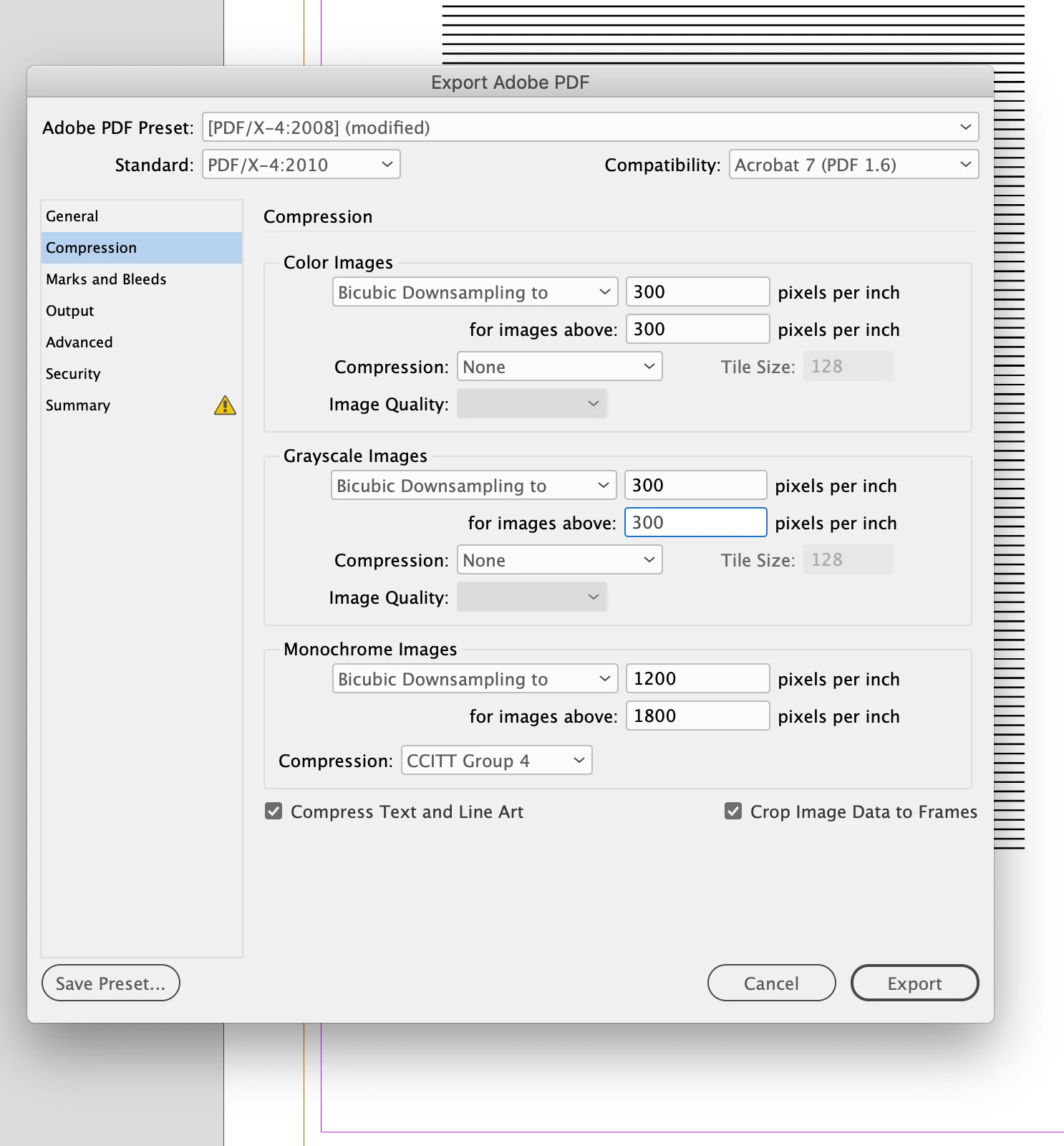Toggle Crop Image Data to Frames checkbox

coord(733,812)
